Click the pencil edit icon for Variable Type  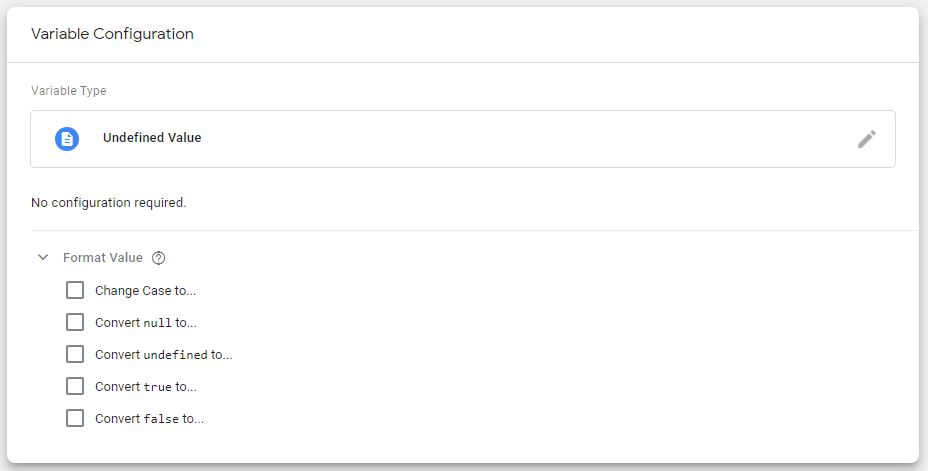866,139
